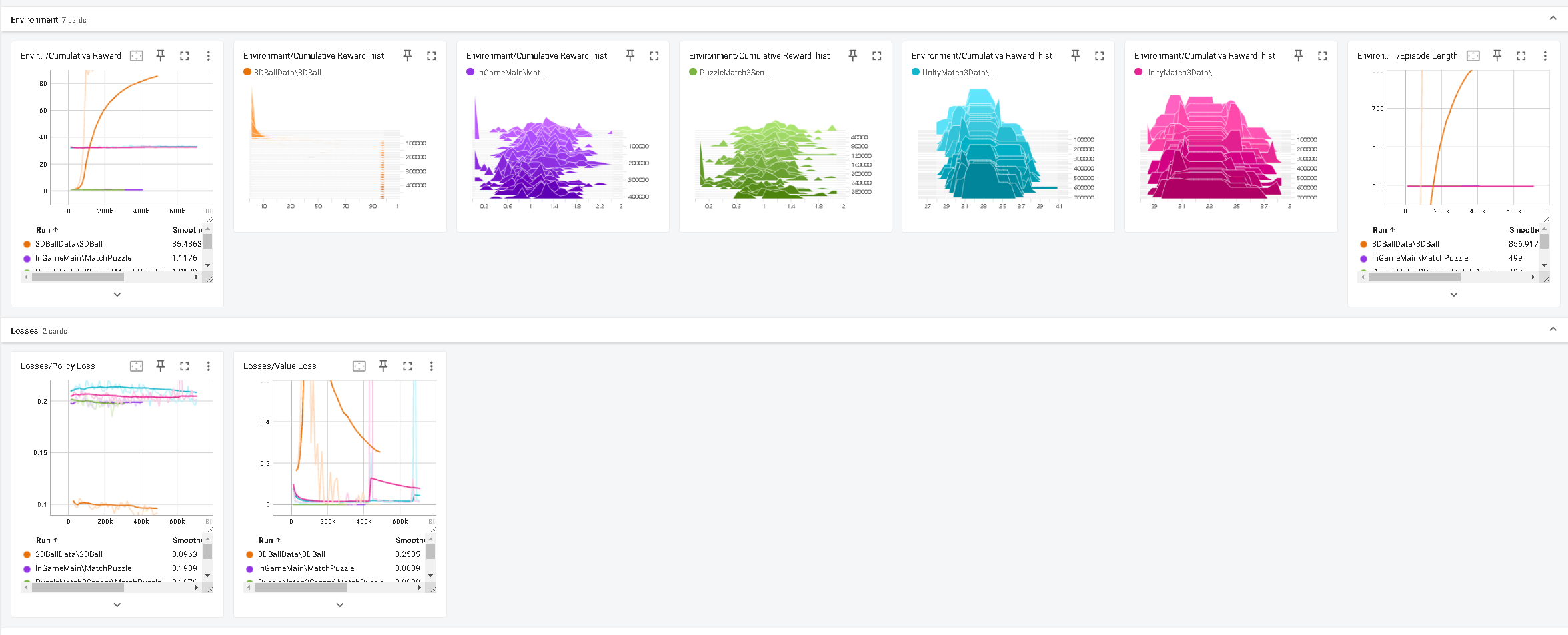Fullscreen the cyan UnityMatch3Data histogram card
The image size is (1568, 635).
[x=1100, y=56]
